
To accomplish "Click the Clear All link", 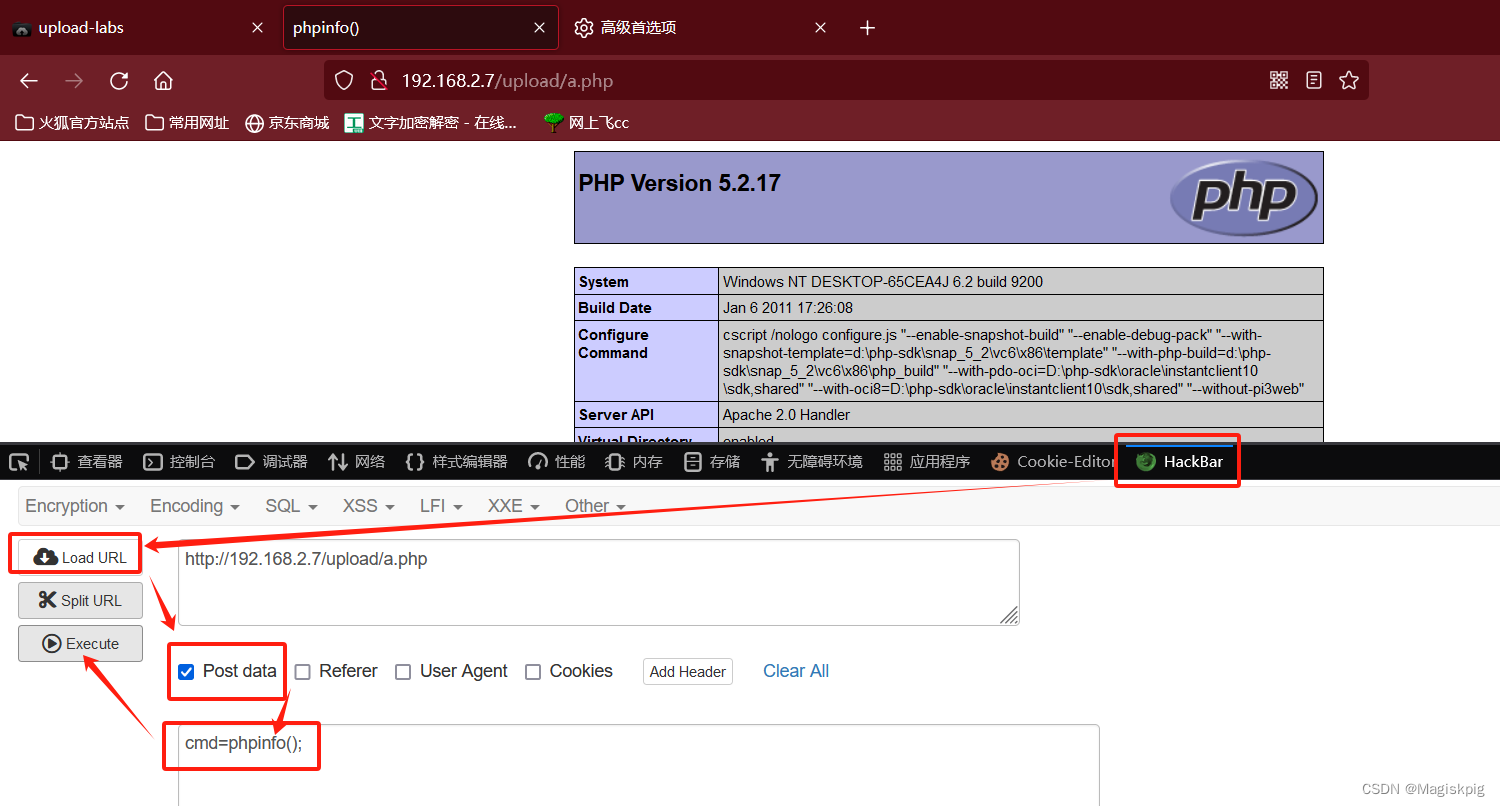I will click(795, 671).
